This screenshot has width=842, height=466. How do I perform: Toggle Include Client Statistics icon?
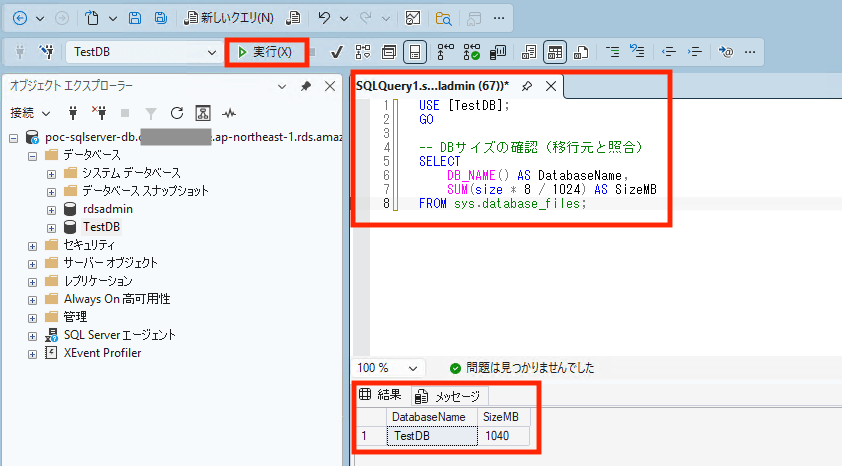click(498, 52)
